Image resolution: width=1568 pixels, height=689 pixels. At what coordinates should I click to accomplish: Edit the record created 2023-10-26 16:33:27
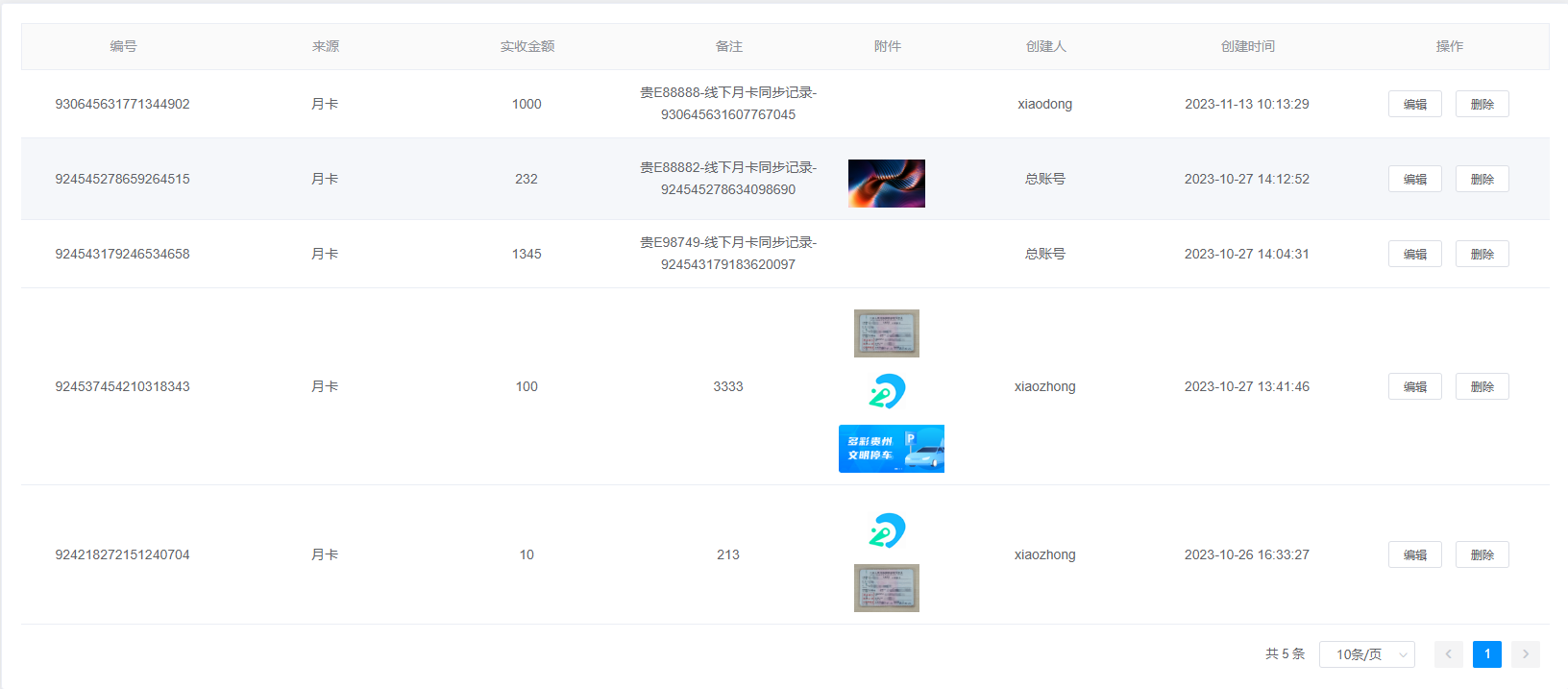point(1414,554)
